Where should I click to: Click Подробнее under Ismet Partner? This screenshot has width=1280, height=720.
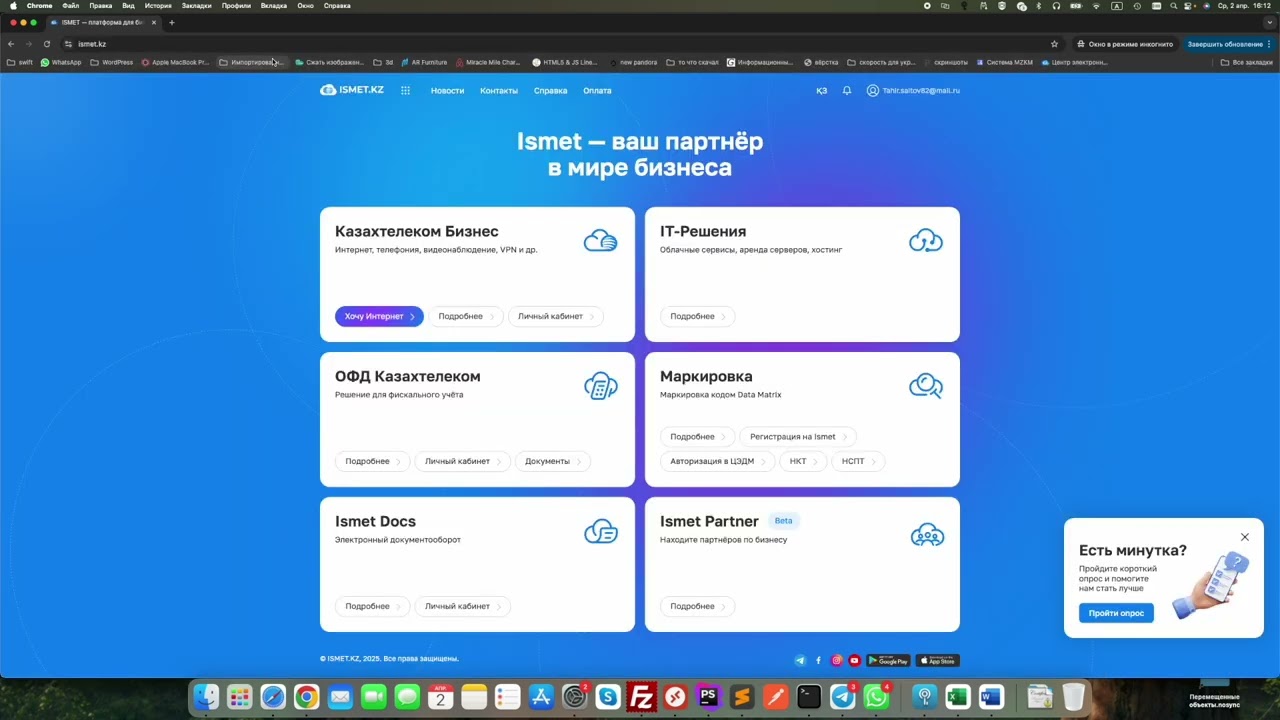[698, 606]
